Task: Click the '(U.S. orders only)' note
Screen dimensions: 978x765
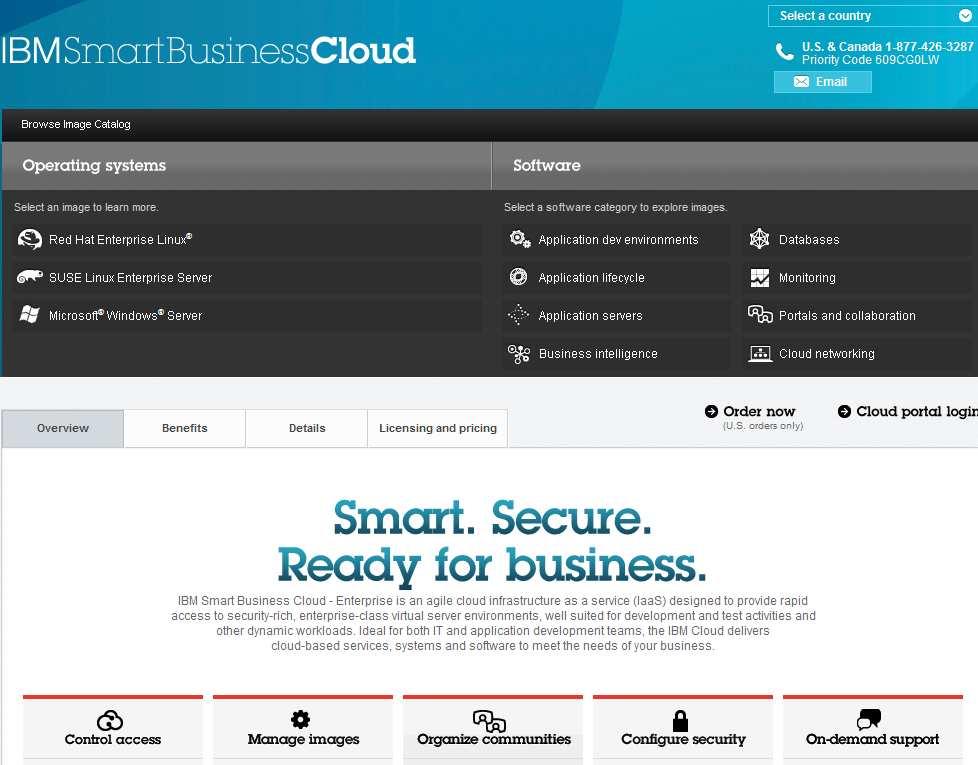Action: [763, 426]
